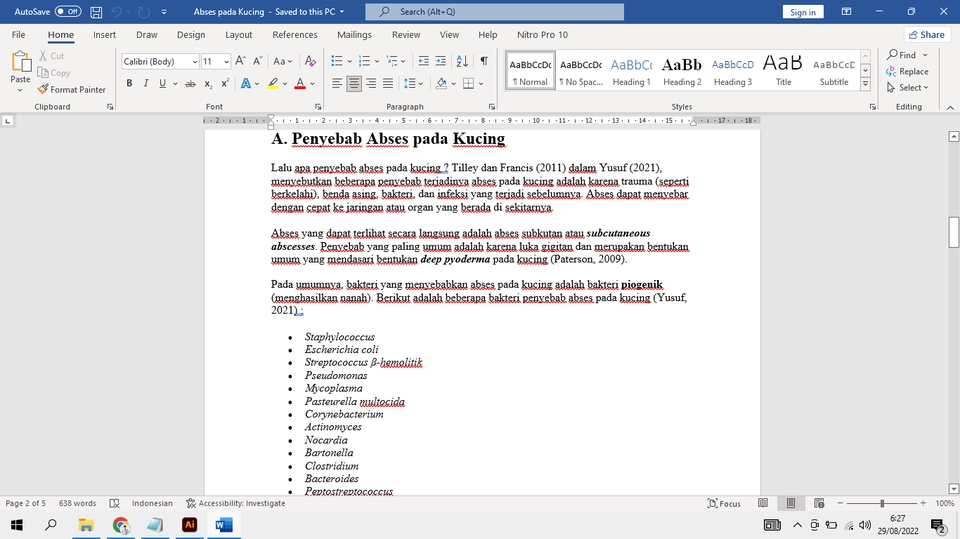The width and height of the screenshot is (960, 539).
Task: Click the Sort icon
Action: 462,61
